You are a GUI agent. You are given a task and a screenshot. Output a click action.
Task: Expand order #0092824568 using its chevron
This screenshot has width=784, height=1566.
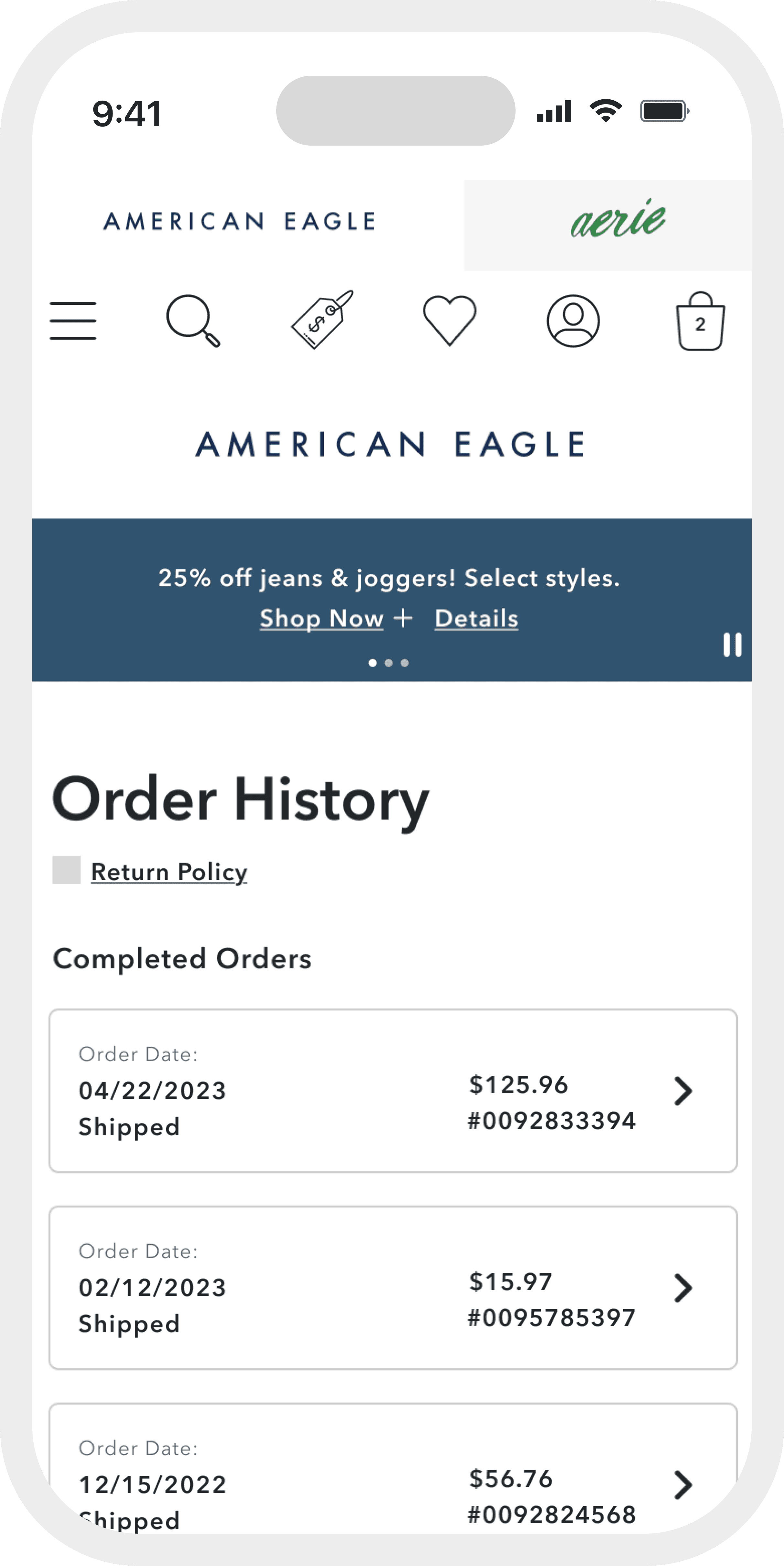pos(683,1484)
